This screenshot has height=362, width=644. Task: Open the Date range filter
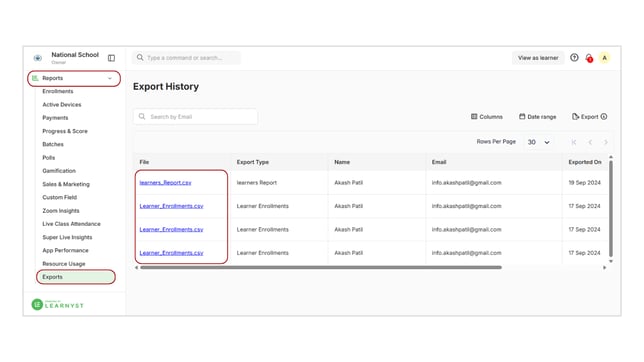tap(538, 117)
